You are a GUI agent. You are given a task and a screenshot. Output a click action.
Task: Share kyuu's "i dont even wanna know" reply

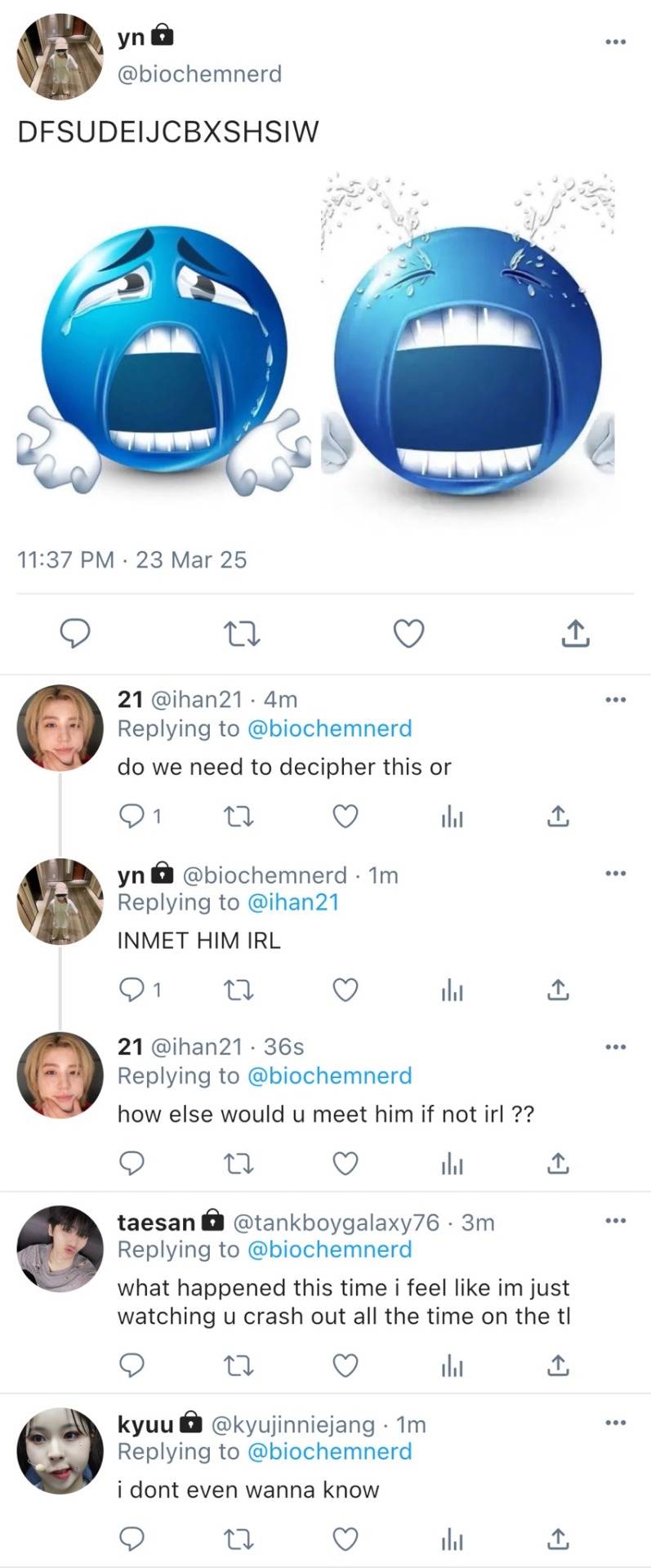pos(558,1539)
